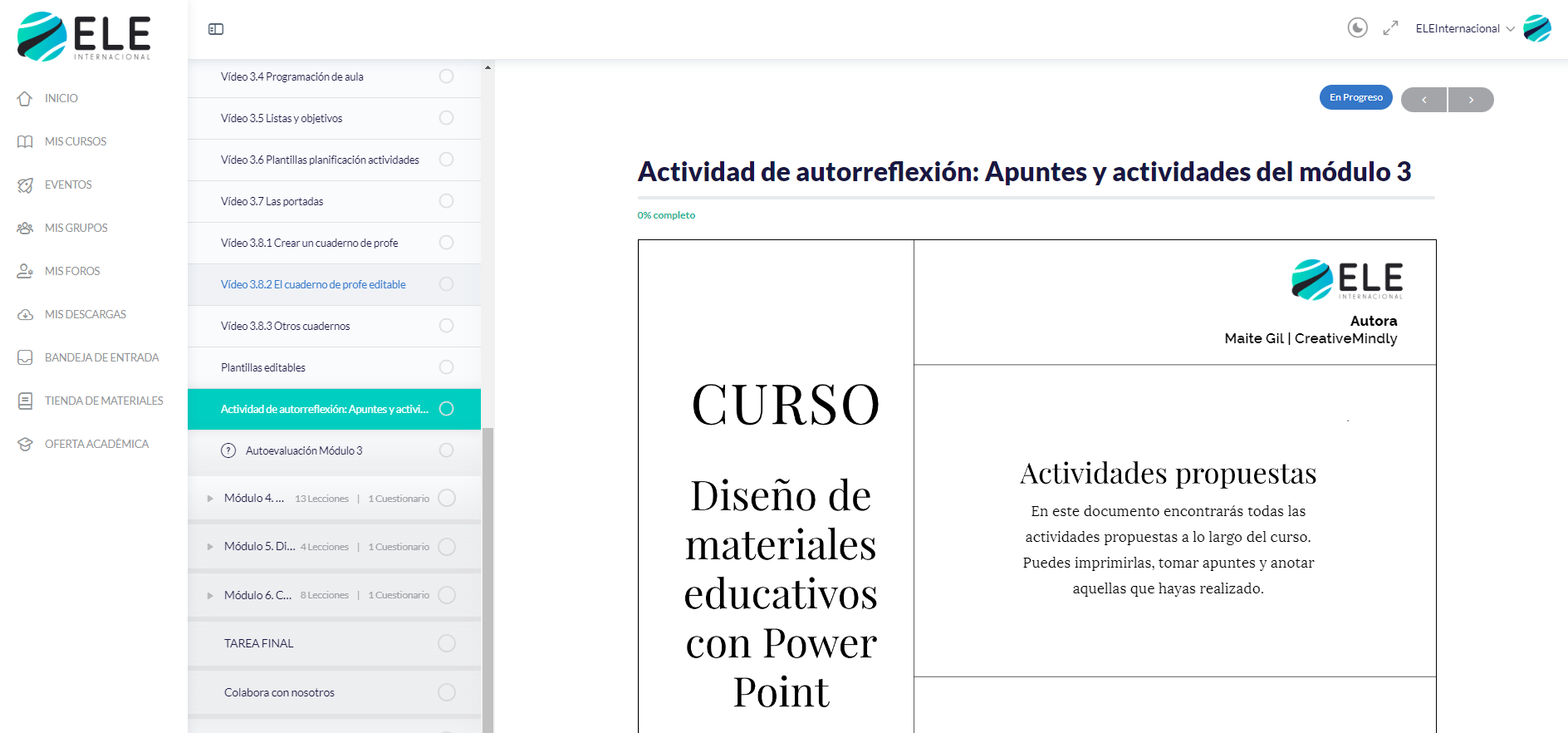Open MIS GRUPOS people icon
This screenshot has width=1568, height=733.
[x=25, y=228]
